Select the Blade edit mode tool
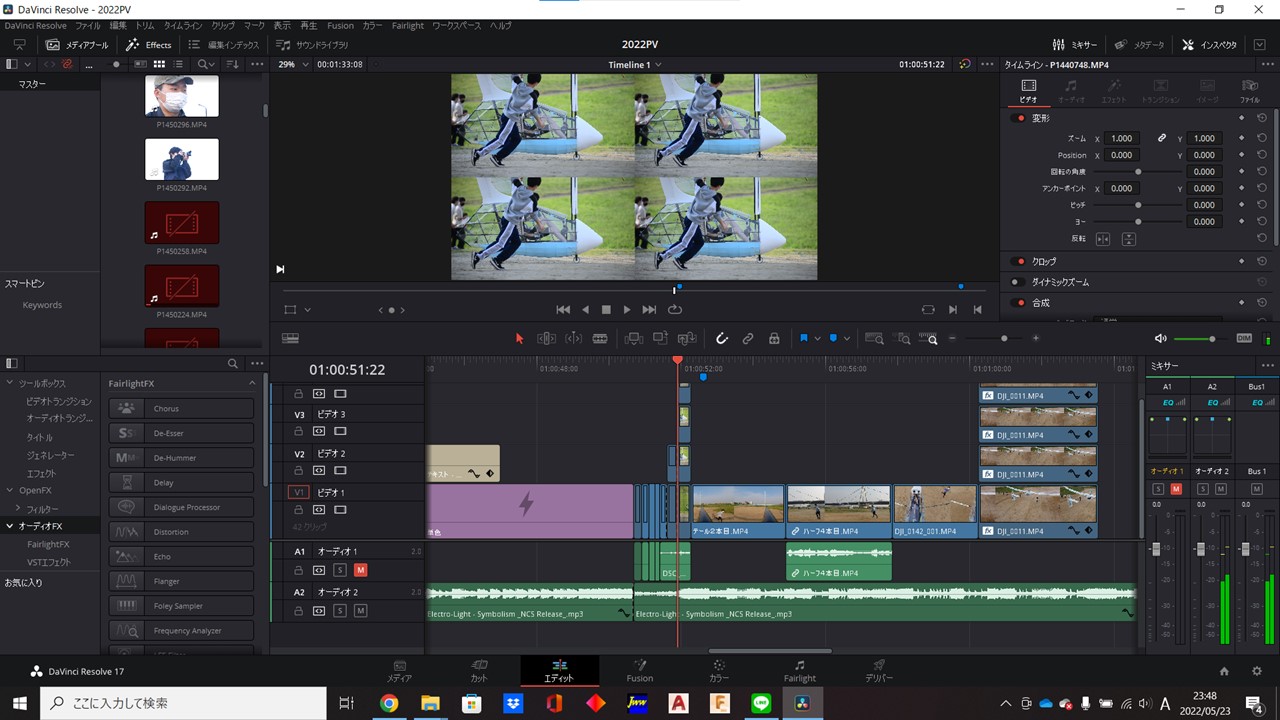Image resolution: width=1280 pixels, height=720 pixels. coord(600,339)
